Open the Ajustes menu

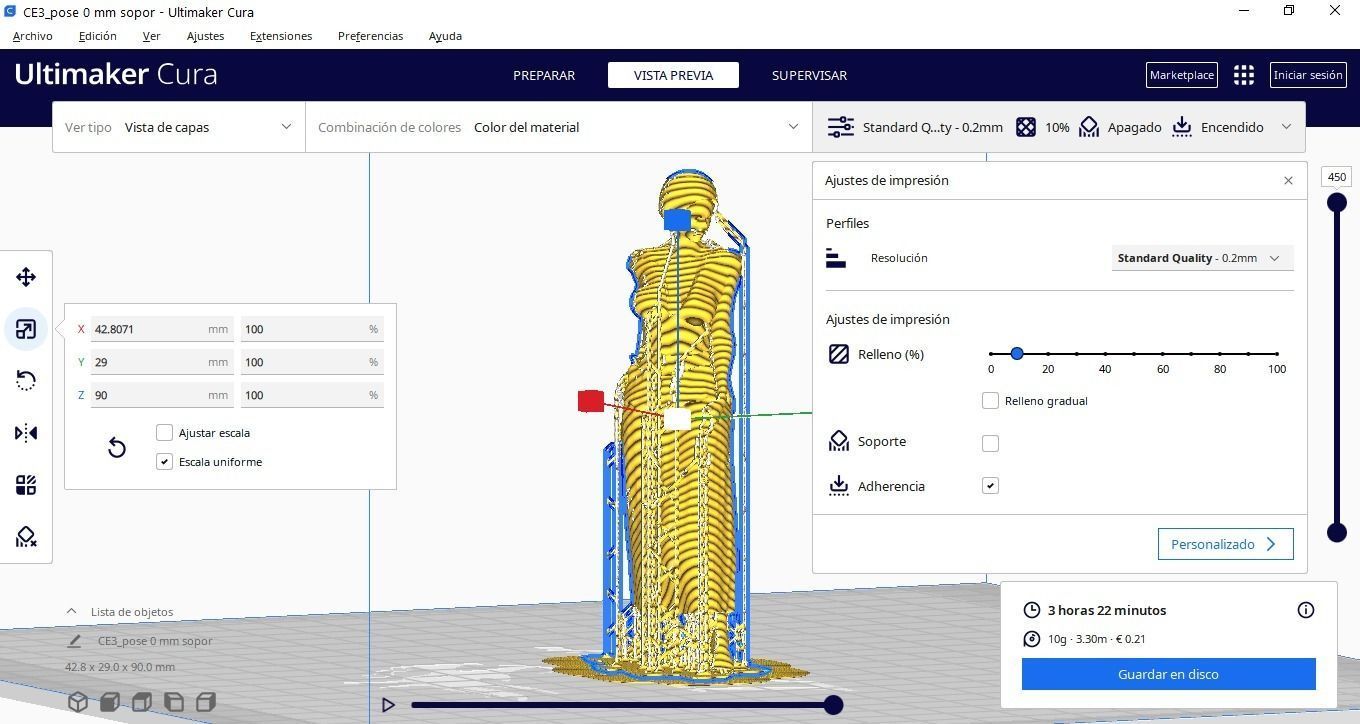[206, 36]
